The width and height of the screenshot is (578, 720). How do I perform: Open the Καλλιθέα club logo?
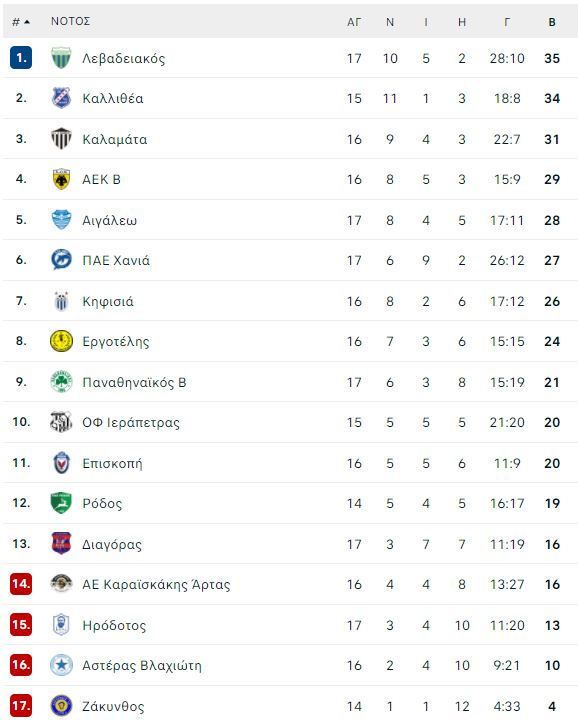pos(61,98)
